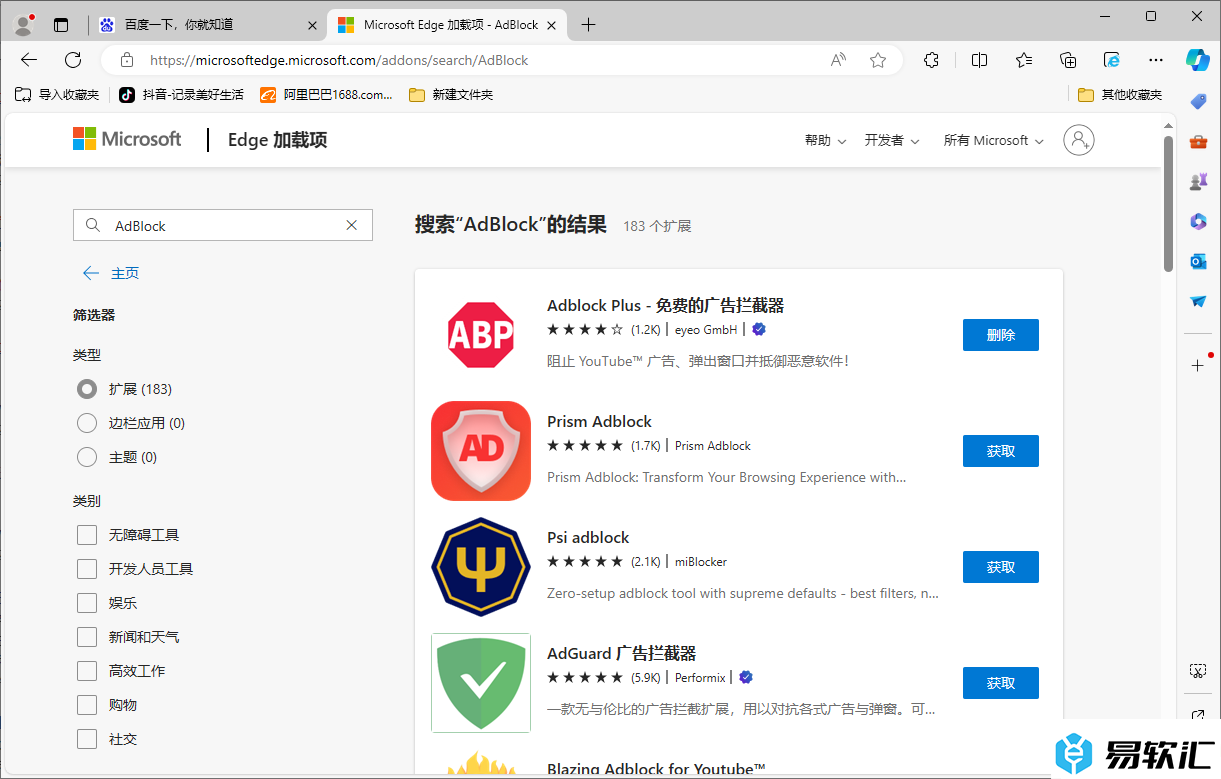Screen dimensions: 1221x779
Task: Click the page vertical scrollbar thumb
Action: (1168, 204)
